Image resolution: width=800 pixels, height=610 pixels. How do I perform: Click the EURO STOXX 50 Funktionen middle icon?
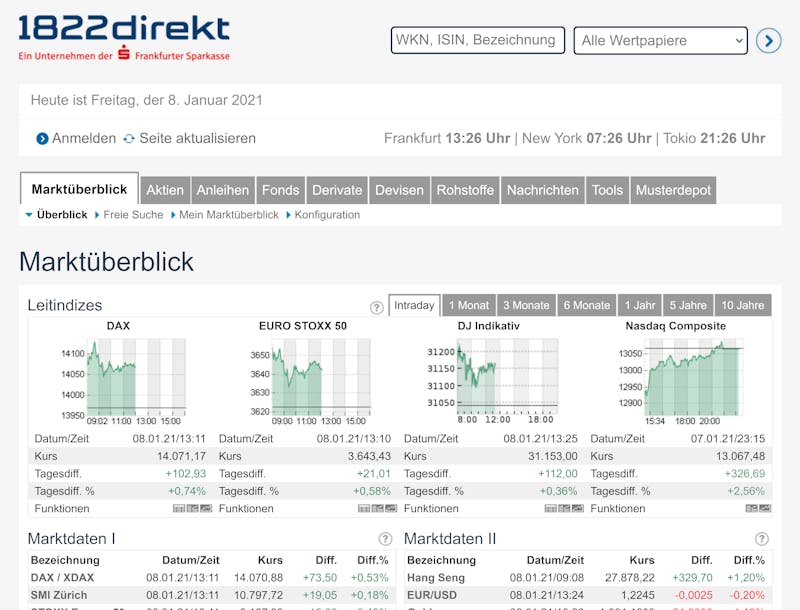(x=377, y=508)
